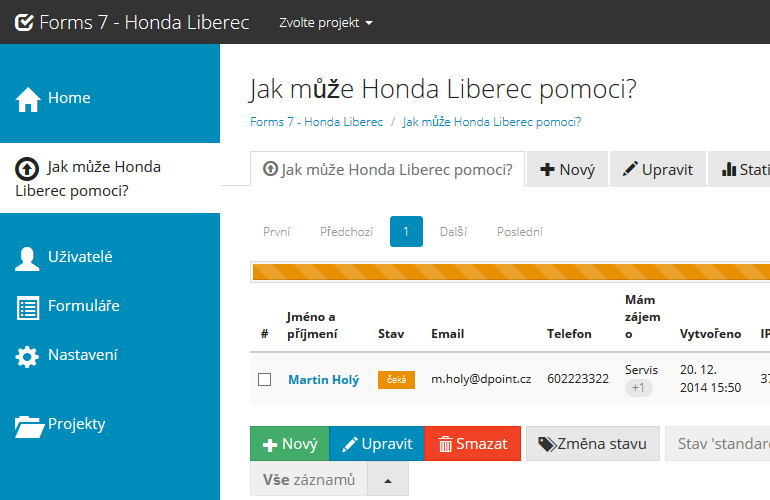This screenshot has height=500, width=770.
Task: Open Nastavení in sidebar
Action: pos(110,355)
